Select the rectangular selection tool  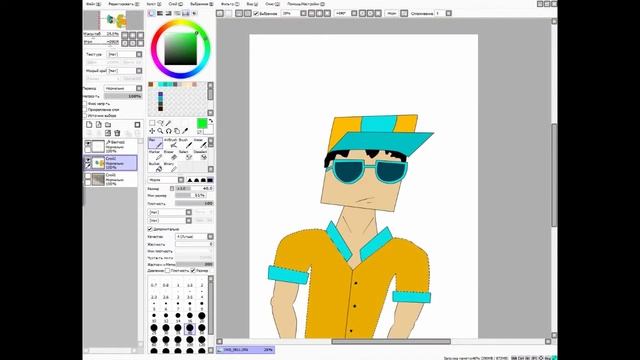pyautogui.click(x=152, y=122)
